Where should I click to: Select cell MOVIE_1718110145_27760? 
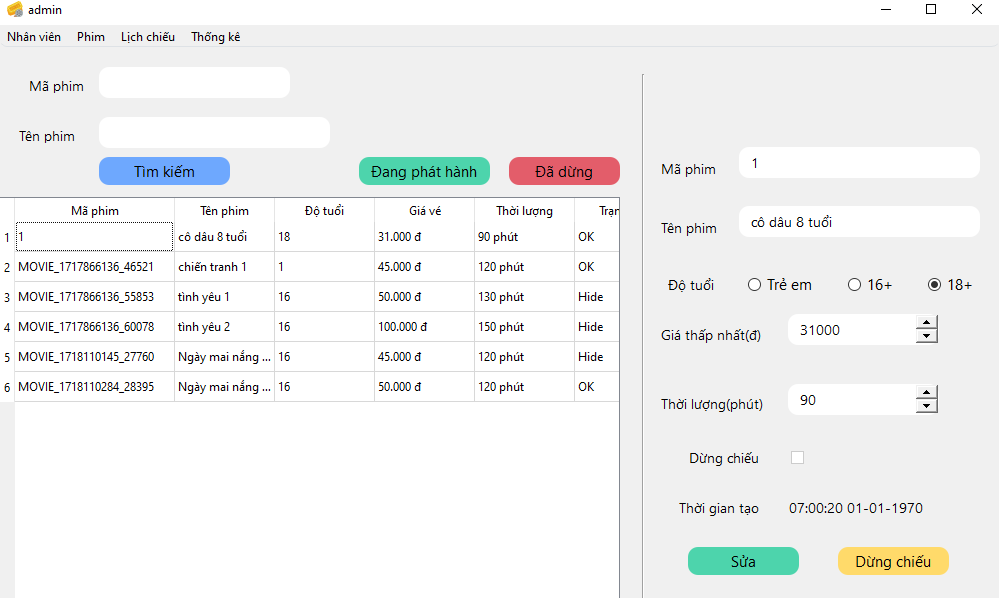tap(95, 357)
